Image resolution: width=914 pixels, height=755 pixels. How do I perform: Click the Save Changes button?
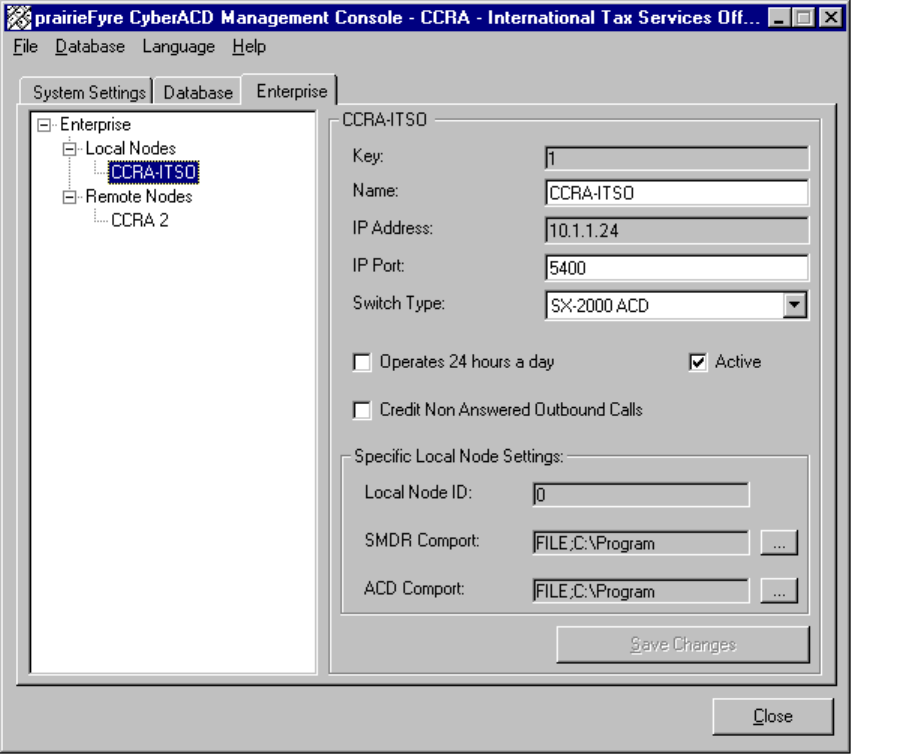(x=683, y=645)
